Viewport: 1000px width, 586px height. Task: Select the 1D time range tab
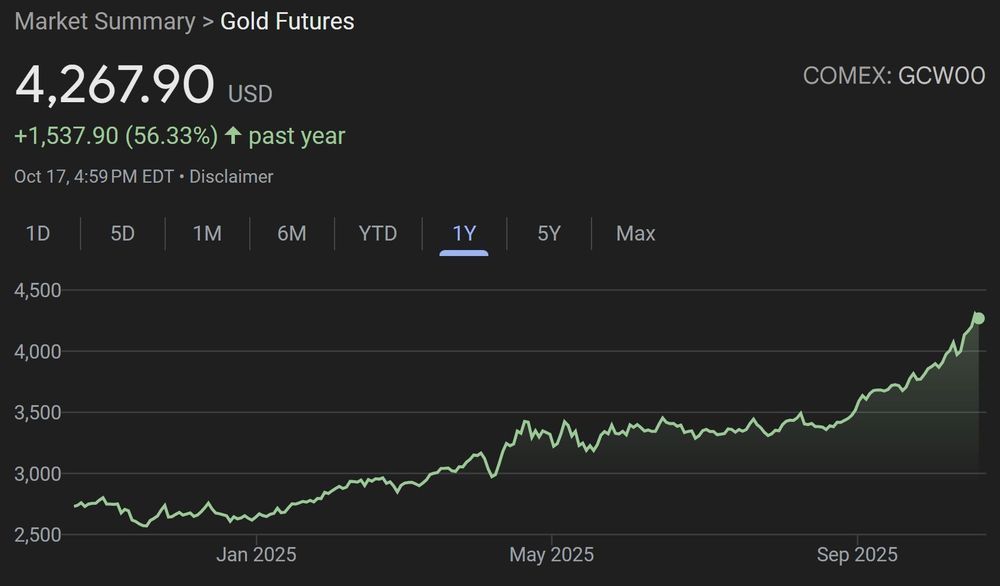tap(38, 233)
